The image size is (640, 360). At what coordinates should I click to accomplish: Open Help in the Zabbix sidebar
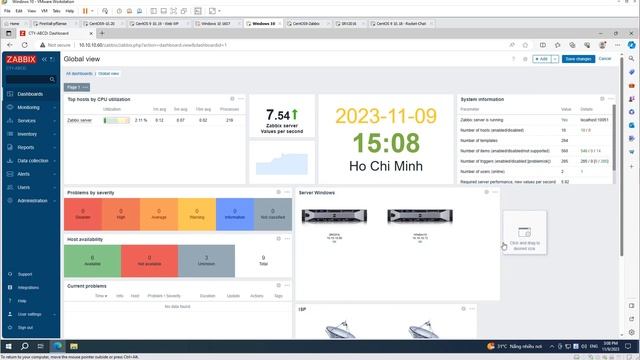click(22, 301)
